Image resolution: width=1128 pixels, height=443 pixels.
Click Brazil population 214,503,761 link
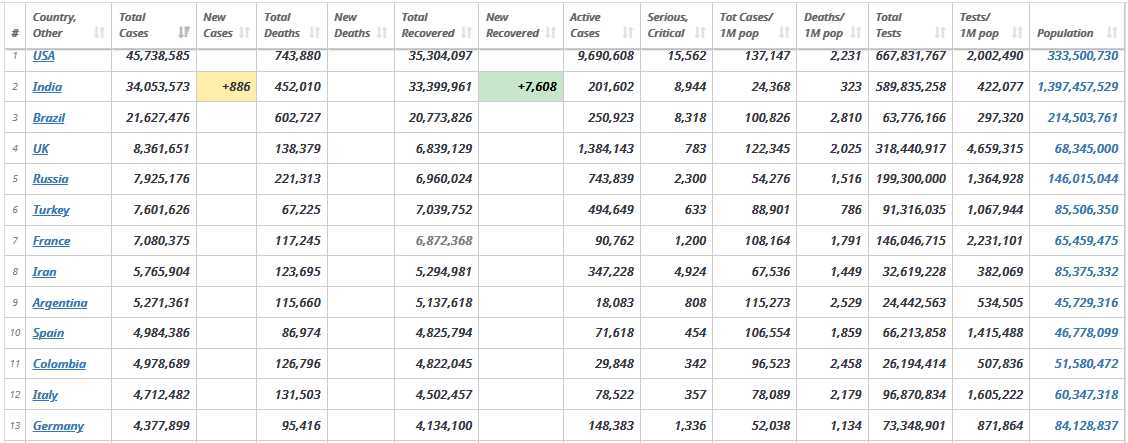1083,118
